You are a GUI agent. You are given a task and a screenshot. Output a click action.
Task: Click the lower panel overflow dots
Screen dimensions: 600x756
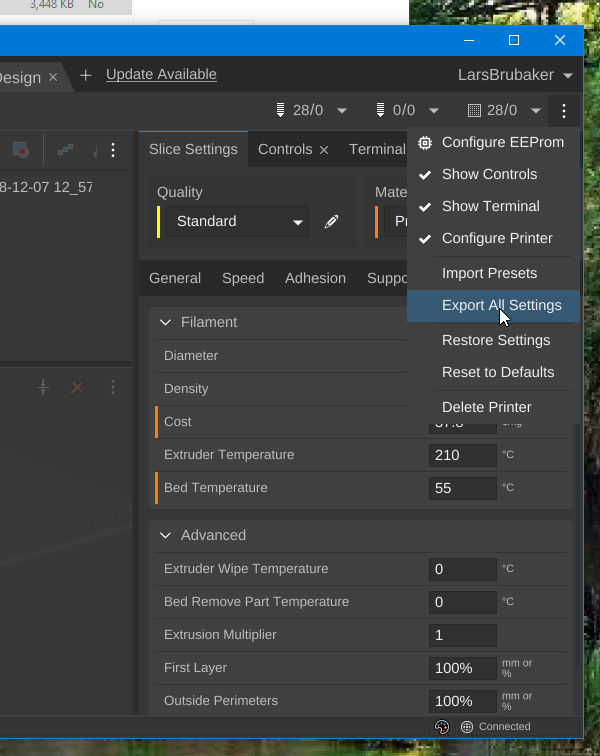pos(113,387)
